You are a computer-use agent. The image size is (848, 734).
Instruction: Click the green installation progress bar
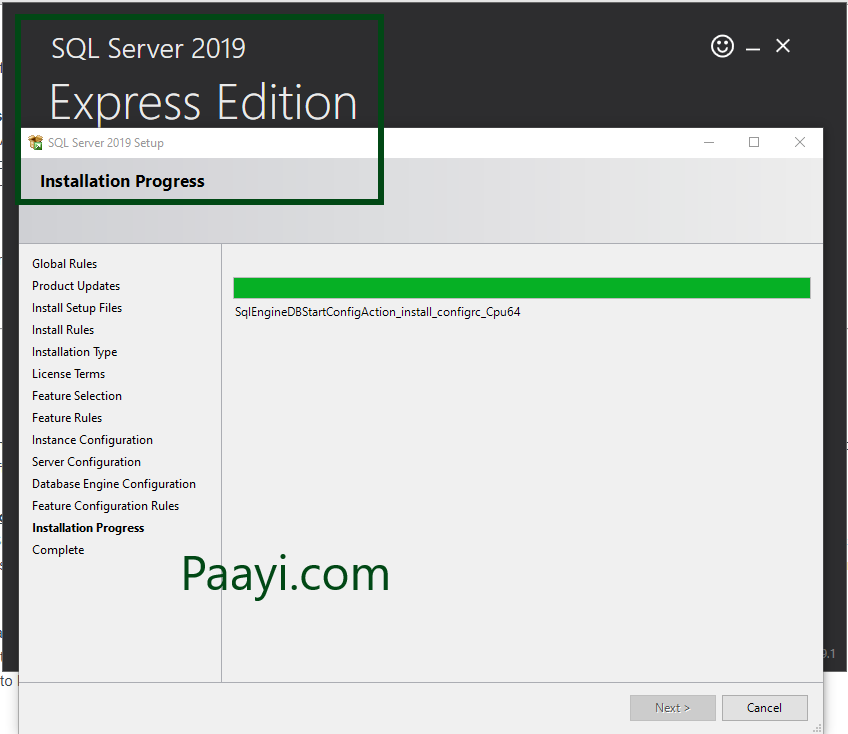coord(521,286)
